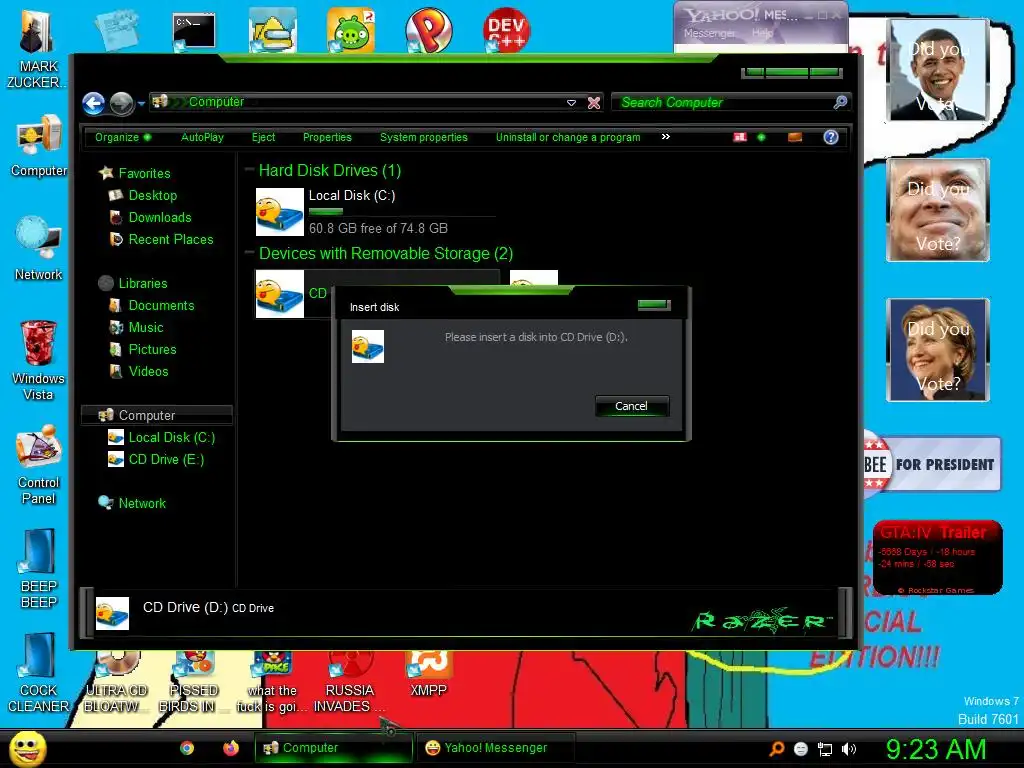Switch to Computer taskbar button

point(334,748)
